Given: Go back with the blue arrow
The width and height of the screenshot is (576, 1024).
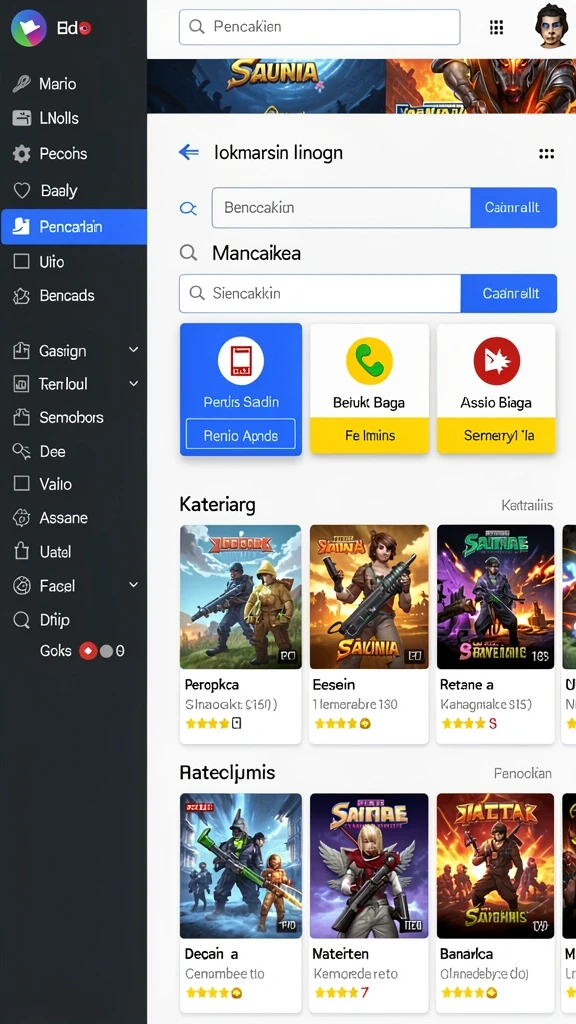Looking at the screenshot, I should (x=189, y=153).
